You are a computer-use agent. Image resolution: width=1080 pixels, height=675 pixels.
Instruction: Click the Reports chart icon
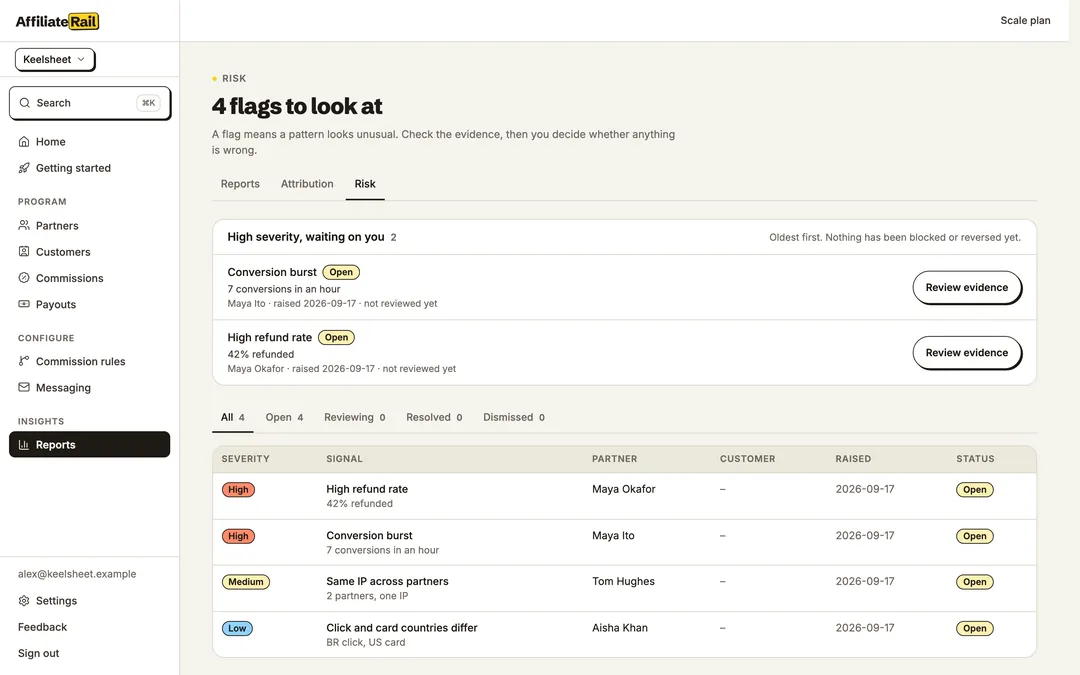click(x=24, y=445)
